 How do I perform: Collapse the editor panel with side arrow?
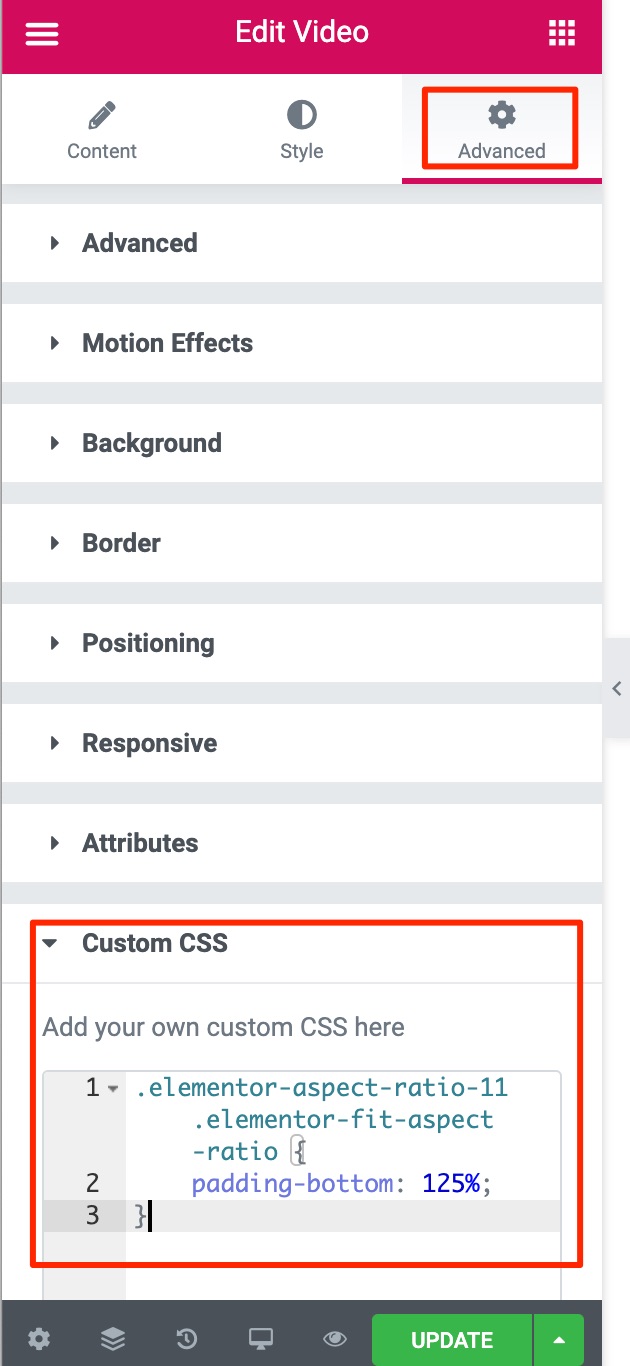(616, 688)
